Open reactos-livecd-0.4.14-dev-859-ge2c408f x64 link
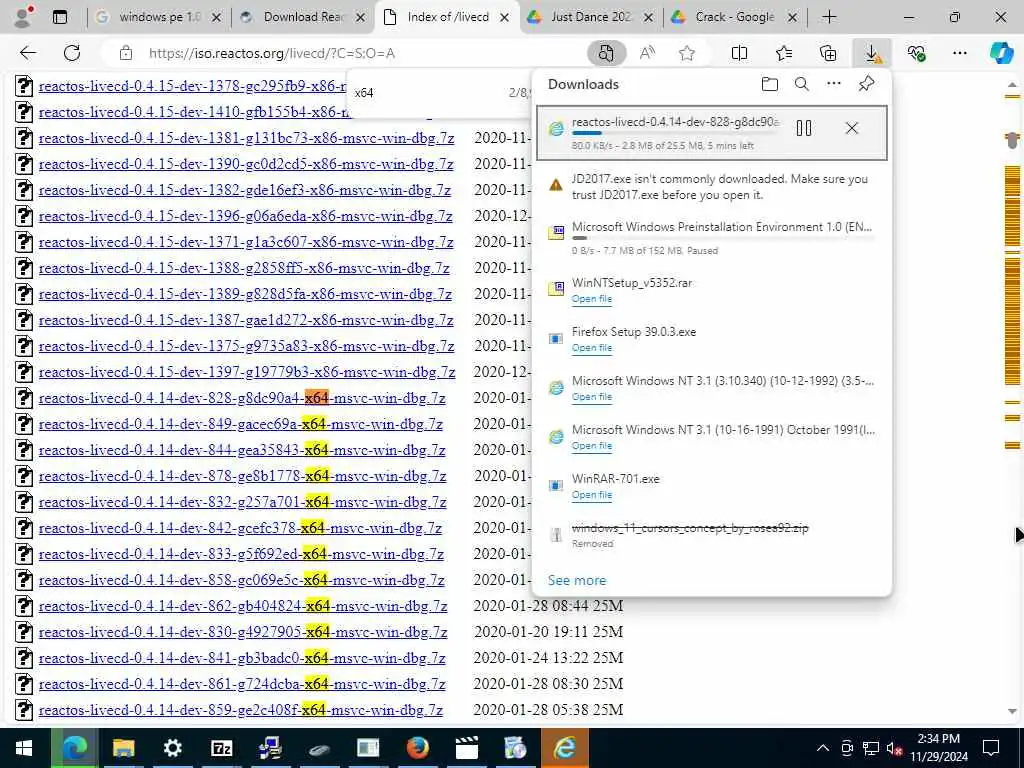 point(240,710)
